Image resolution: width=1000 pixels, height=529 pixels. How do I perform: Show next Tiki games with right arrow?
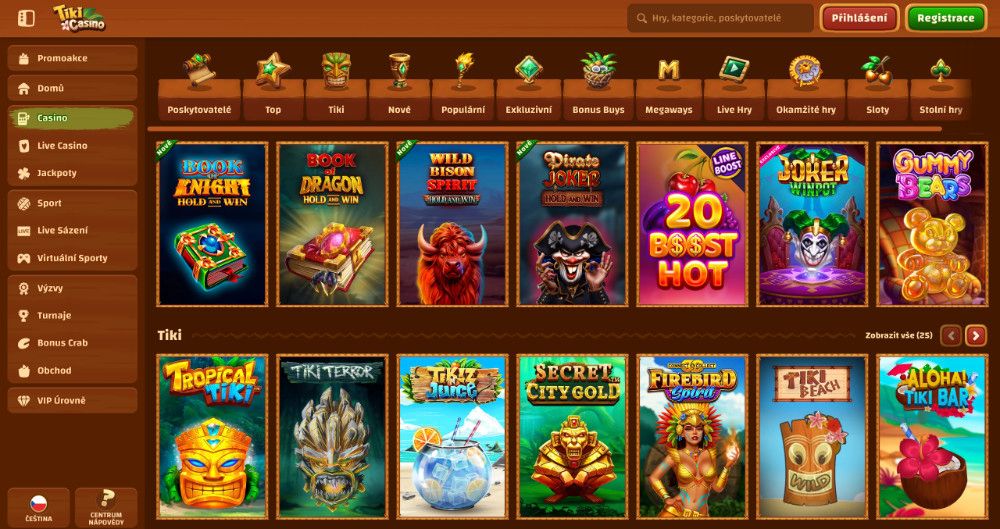976,335
